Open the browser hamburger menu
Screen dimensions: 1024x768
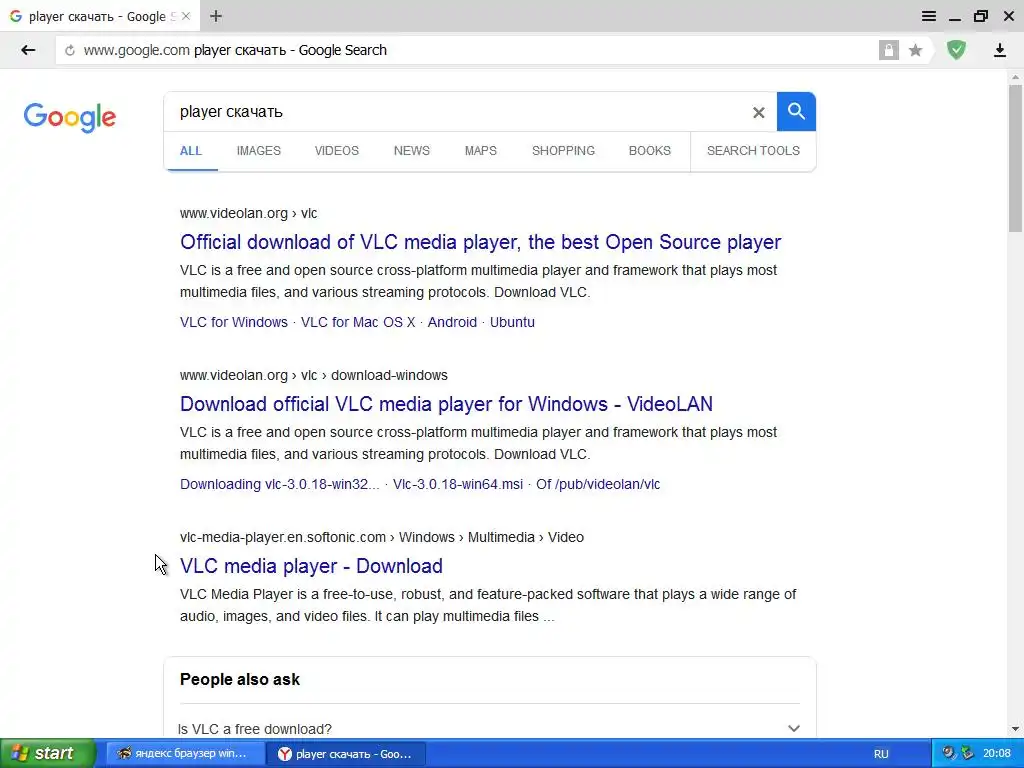(x=929, y=16)
